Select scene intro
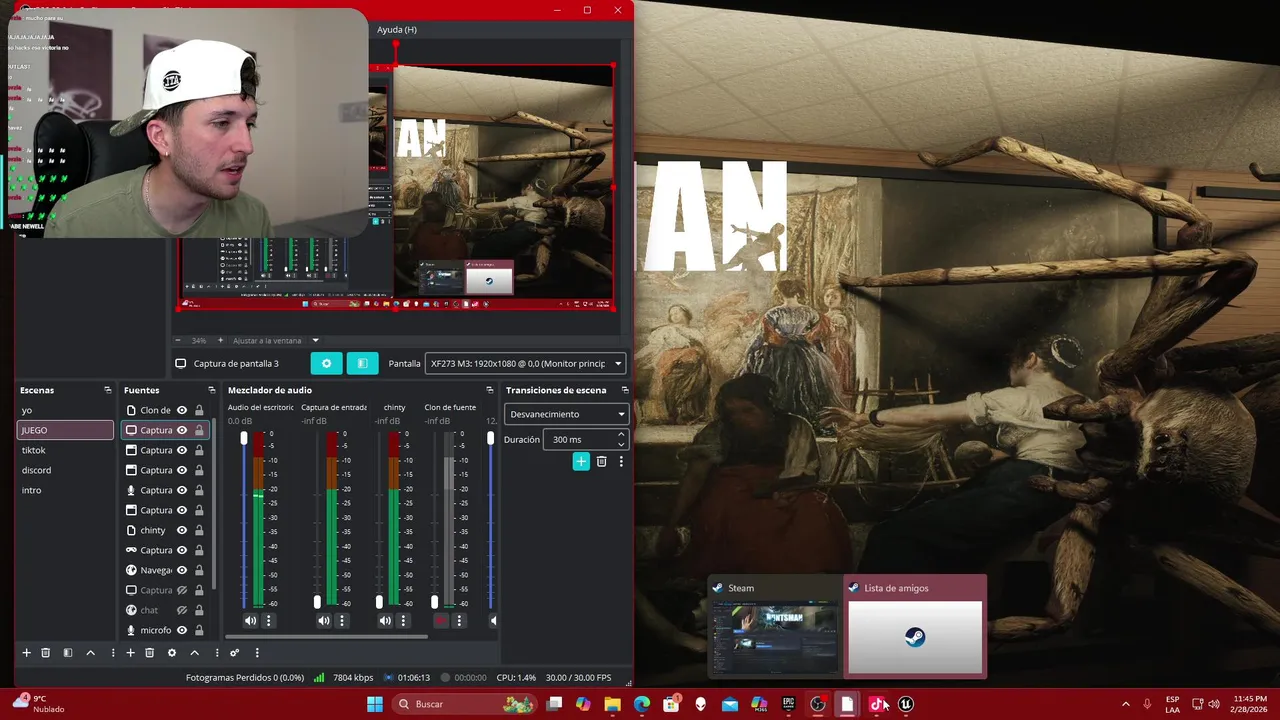 [66, 490]
